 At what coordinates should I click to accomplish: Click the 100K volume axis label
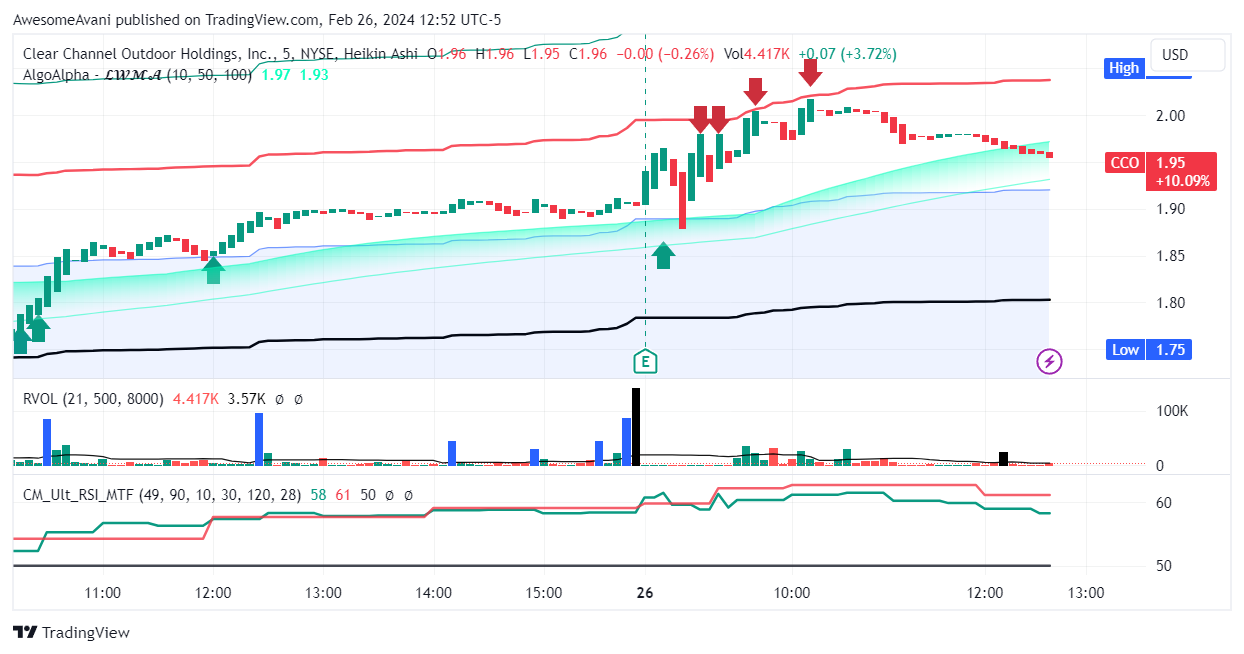[1172, 411]
